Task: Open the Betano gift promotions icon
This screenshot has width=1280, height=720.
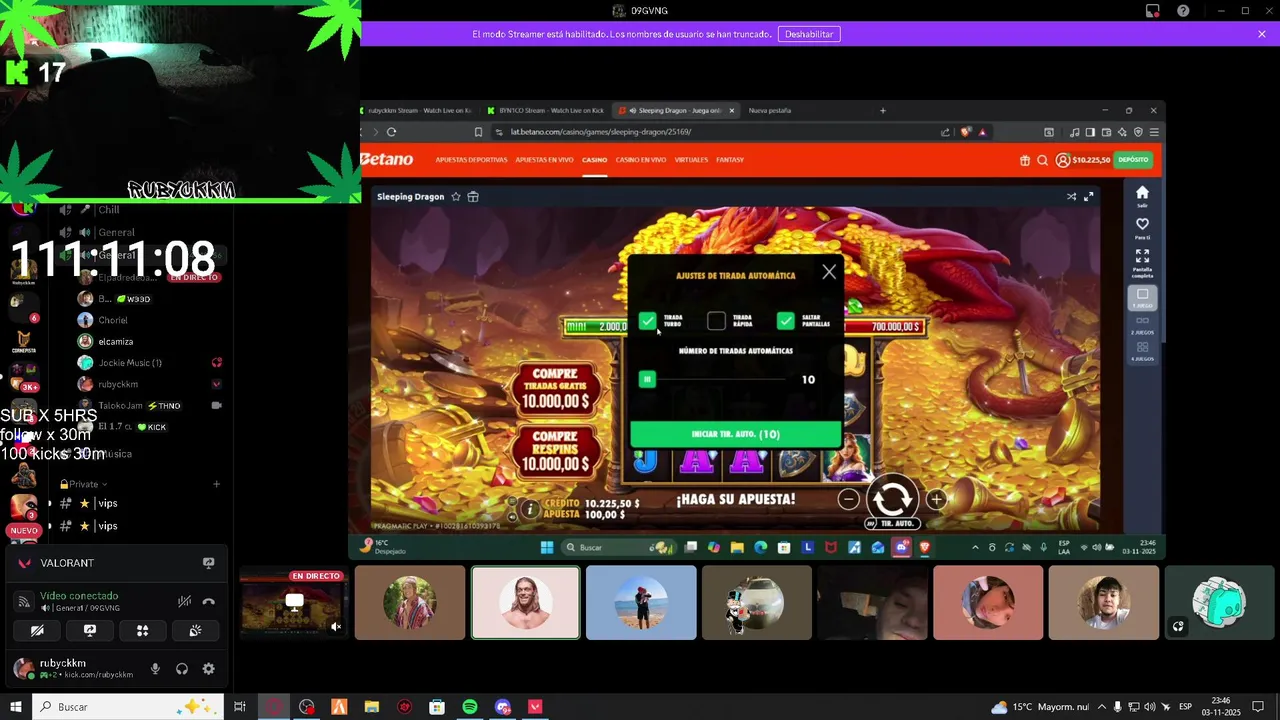Action: coord(1024,160)
